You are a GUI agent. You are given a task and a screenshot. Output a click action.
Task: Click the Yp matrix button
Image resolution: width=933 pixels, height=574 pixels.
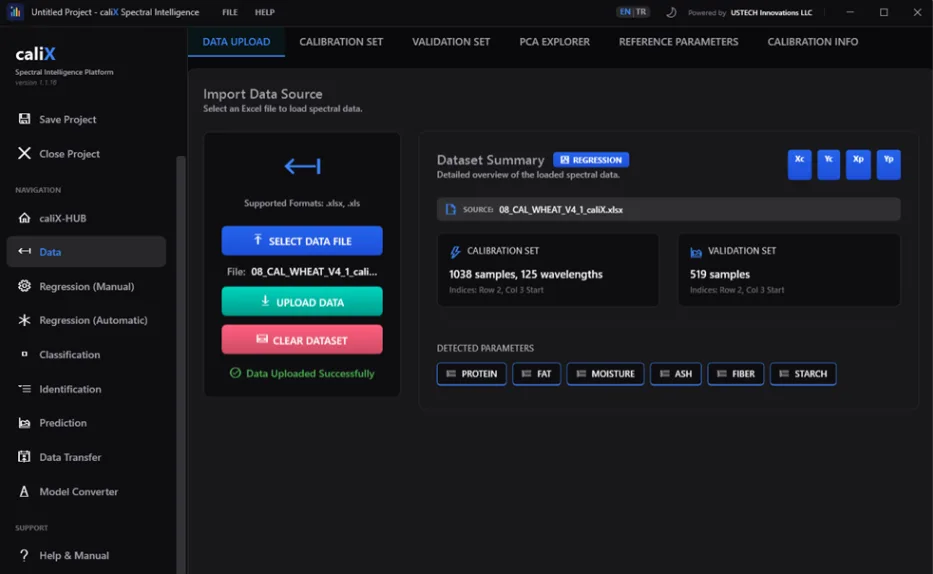pyautogui.click(x=888, y=164)
